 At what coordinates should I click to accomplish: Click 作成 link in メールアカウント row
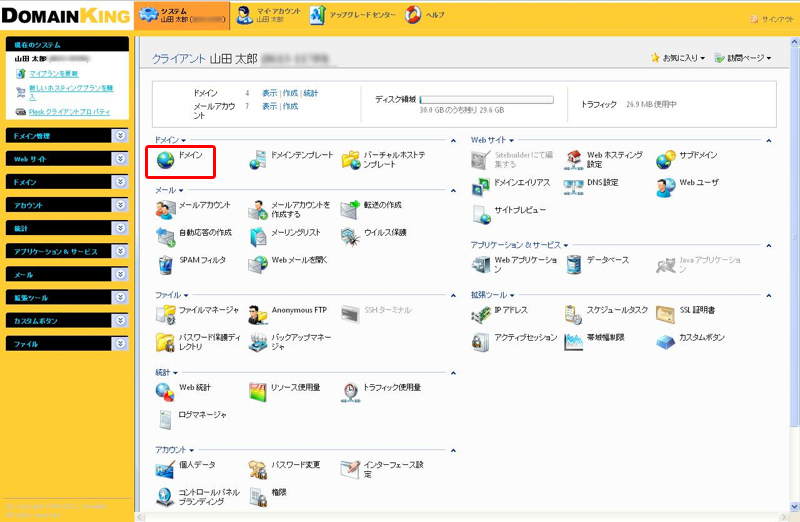click(x=290, y=106)
